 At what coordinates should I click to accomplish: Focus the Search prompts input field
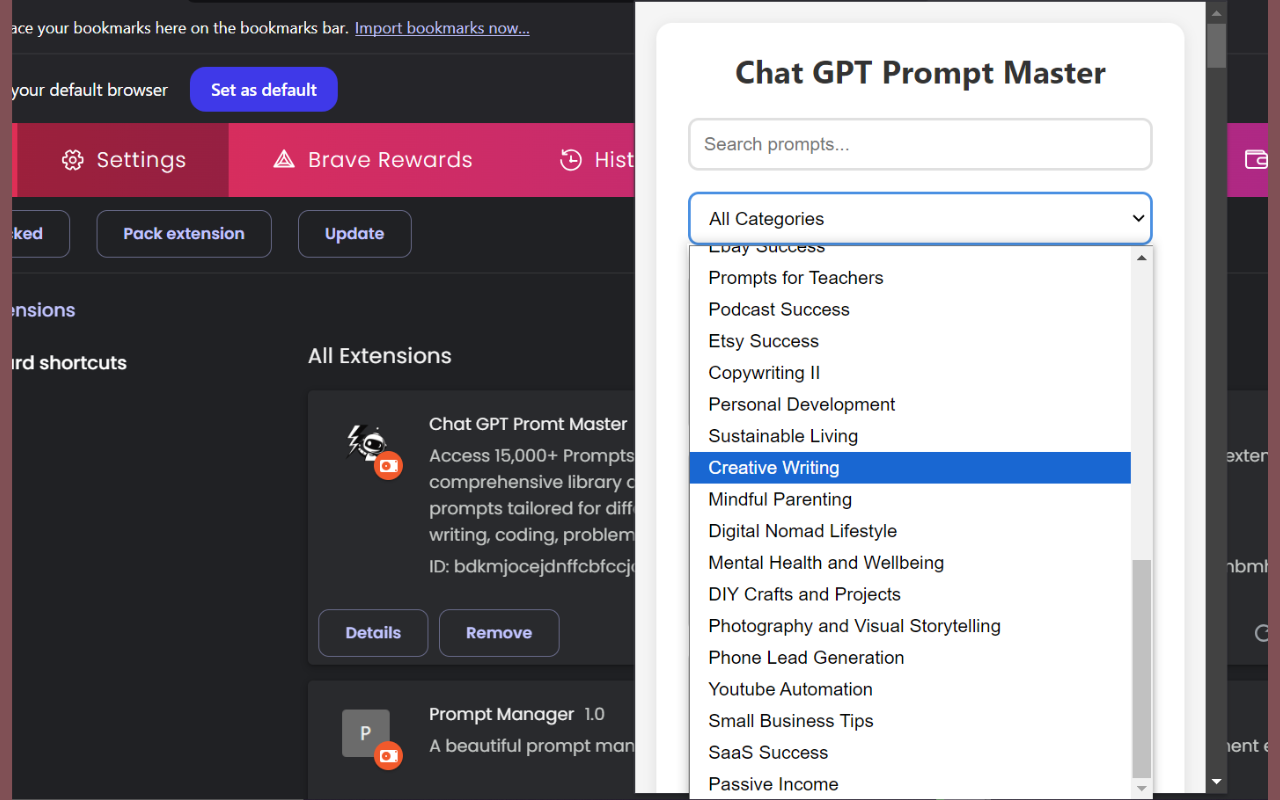click(920, 144)
